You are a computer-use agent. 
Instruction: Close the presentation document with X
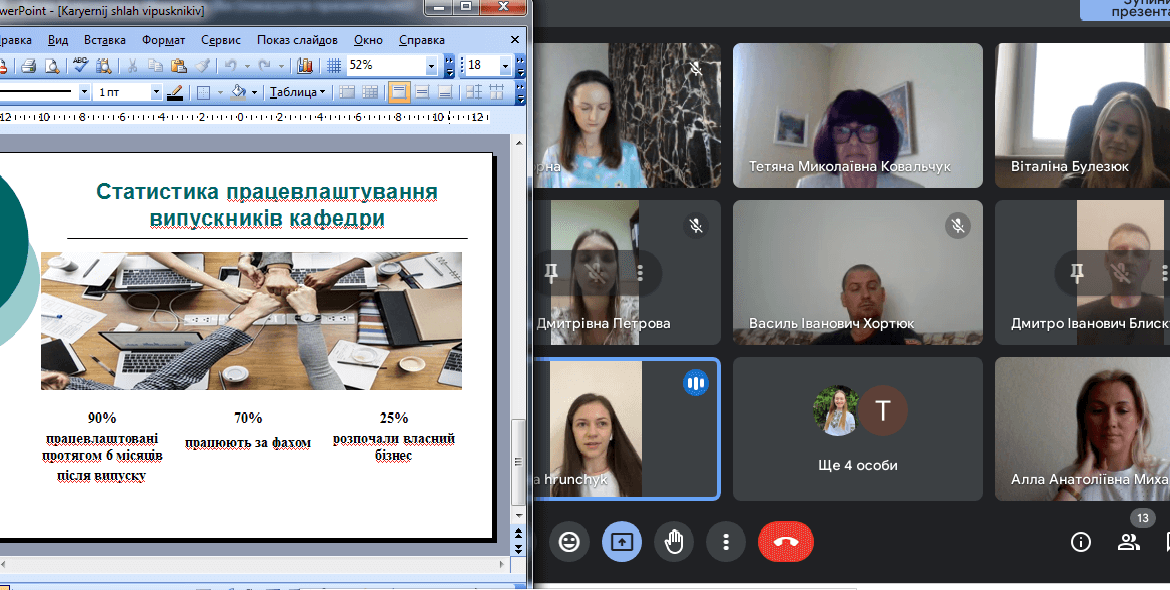(515, 40)
